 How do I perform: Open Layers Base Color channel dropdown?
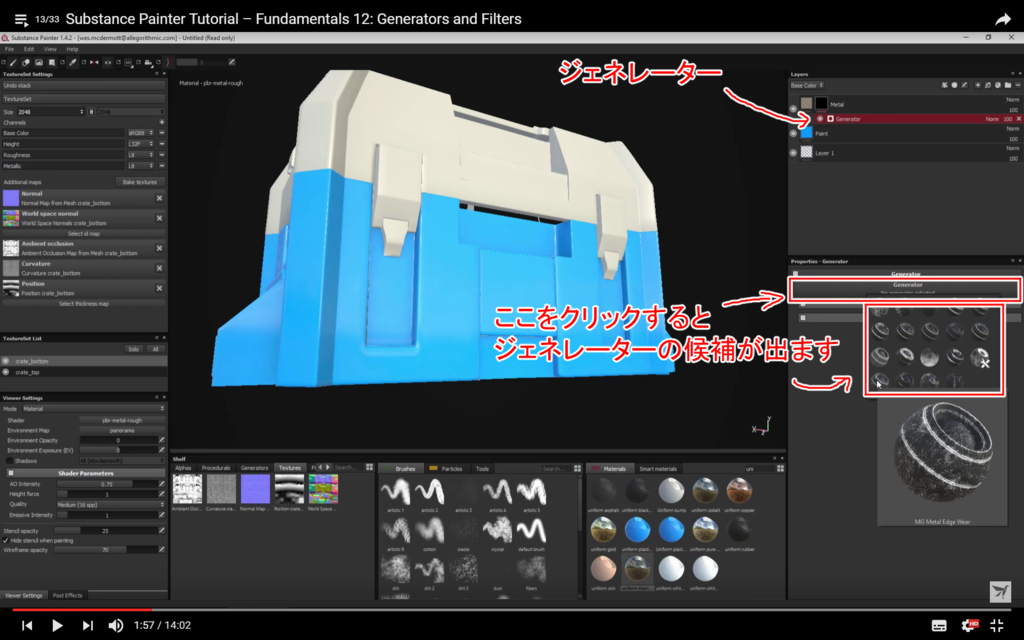(x=807, y=86)
